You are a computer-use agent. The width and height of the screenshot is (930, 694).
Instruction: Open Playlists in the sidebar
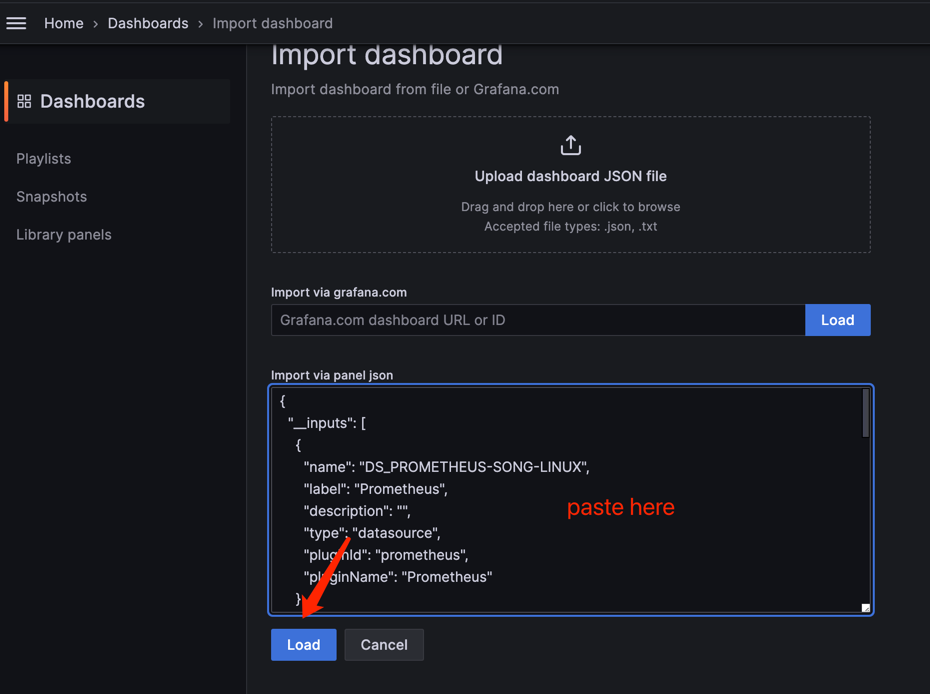coord(44,158)
